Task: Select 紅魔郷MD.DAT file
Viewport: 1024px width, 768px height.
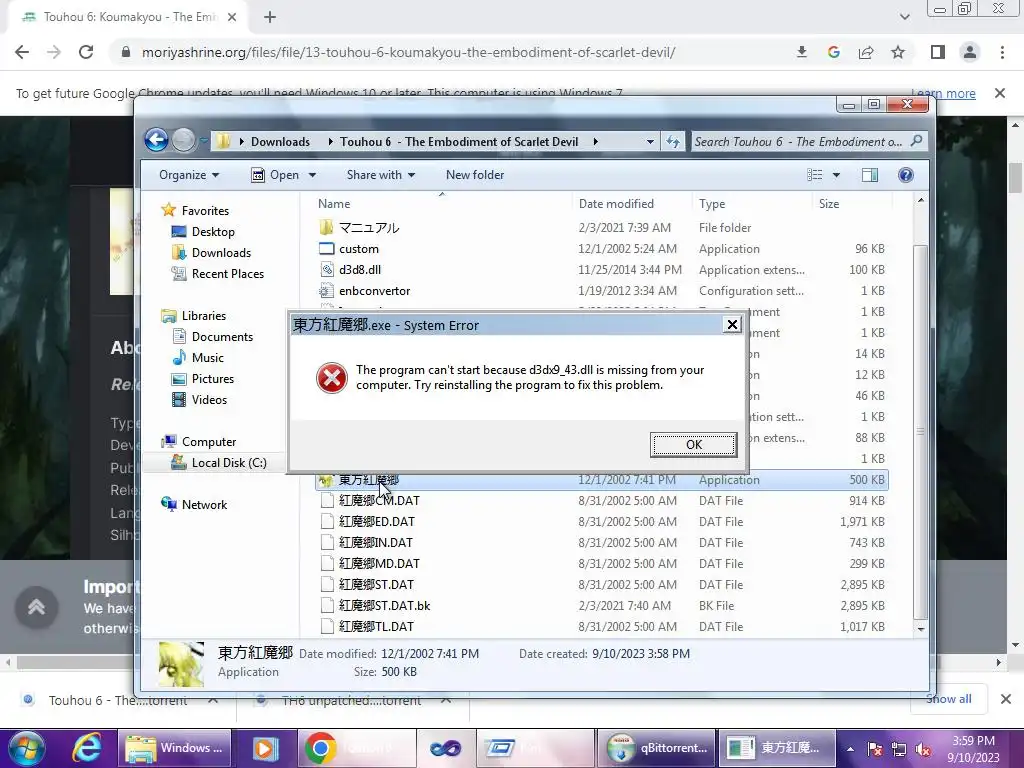Action: coord(379,564)
